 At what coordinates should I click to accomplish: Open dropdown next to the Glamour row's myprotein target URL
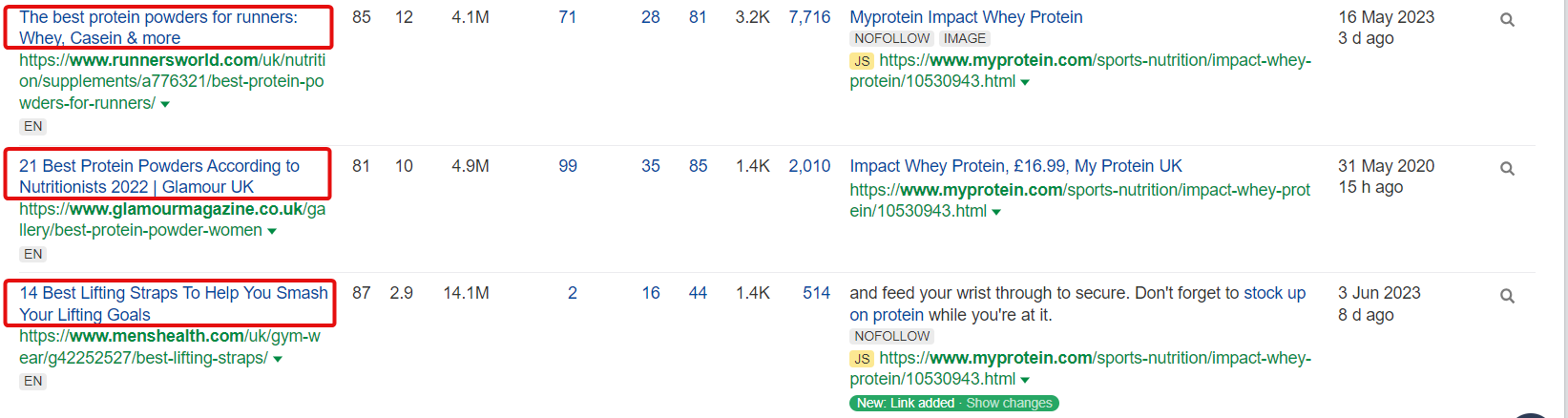tap(996, 212)
